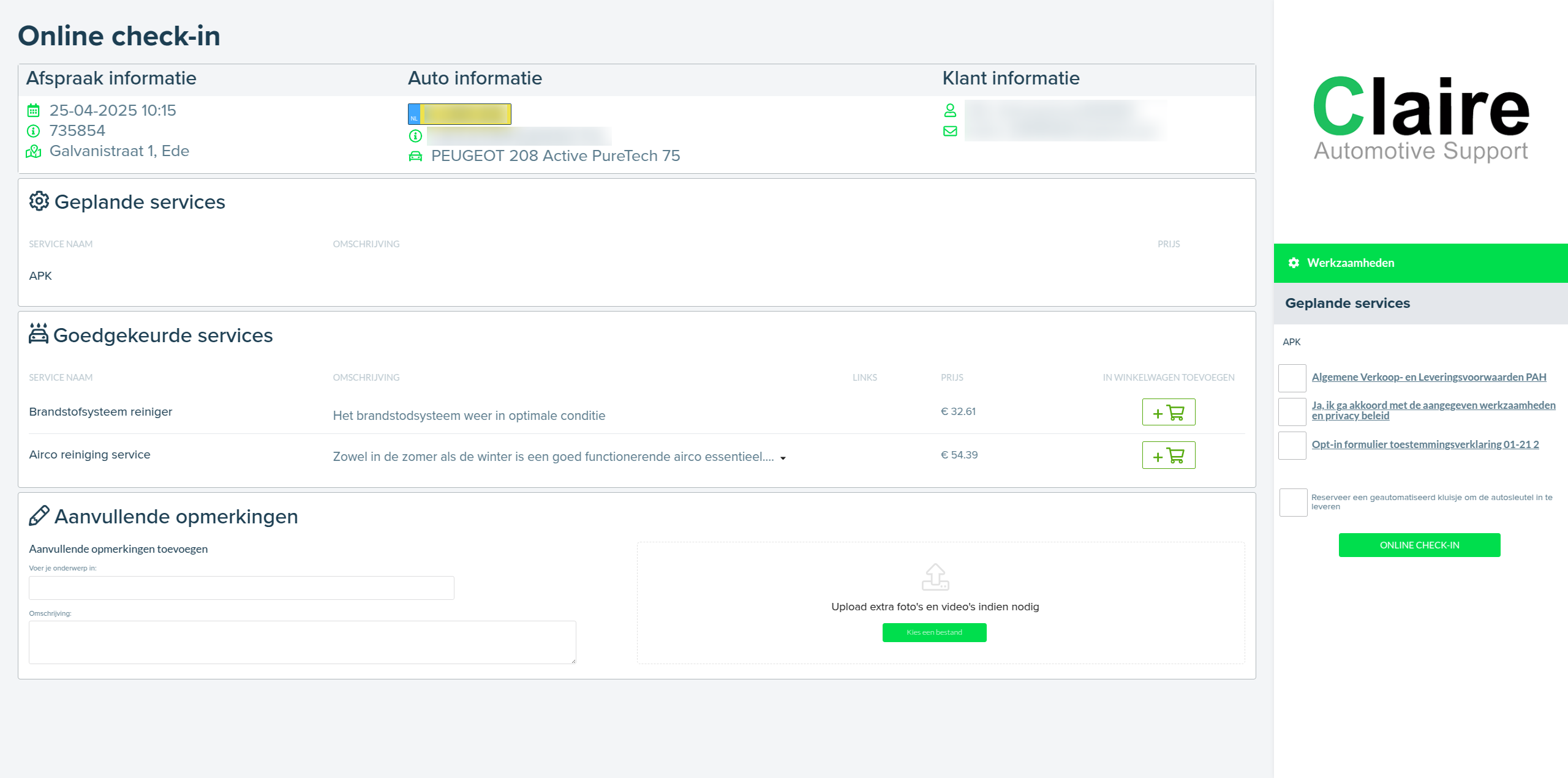Click the gear icon beside Geplande services heading
1568x778 pixels.
[39, 201]
